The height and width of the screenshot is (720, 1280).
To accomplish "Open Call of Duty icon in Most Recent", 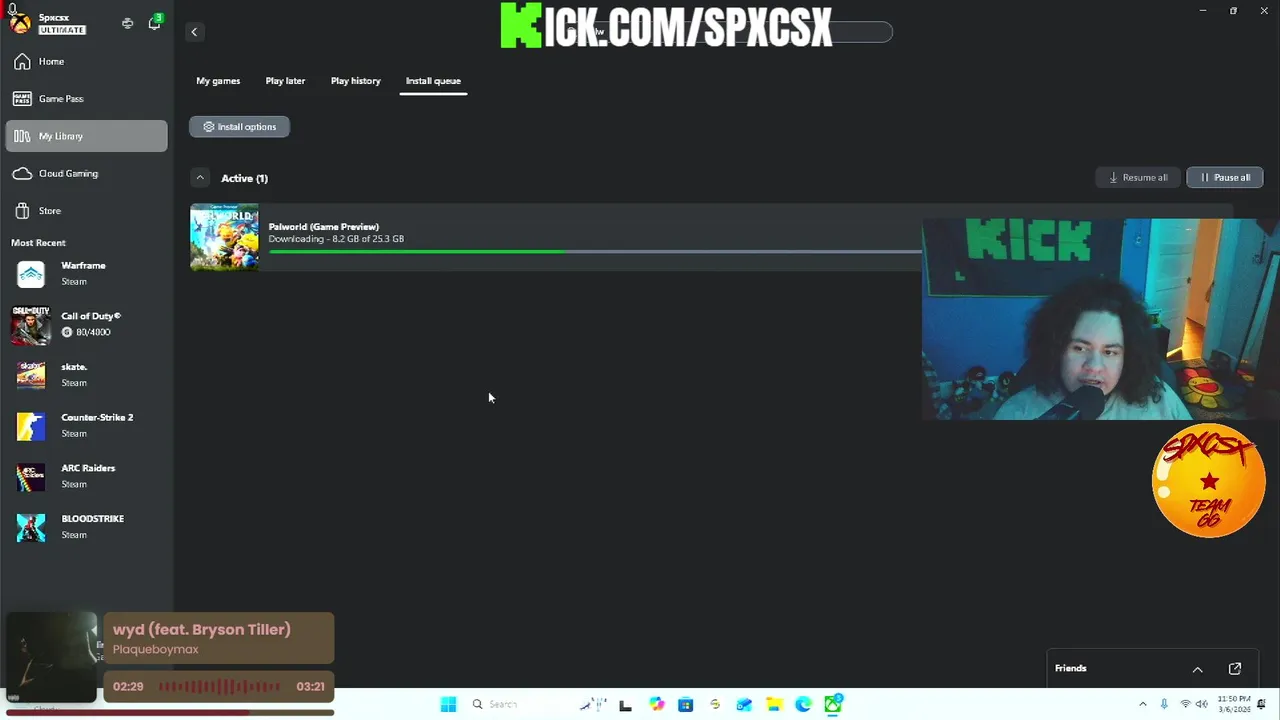I will [x=31, y=324].
